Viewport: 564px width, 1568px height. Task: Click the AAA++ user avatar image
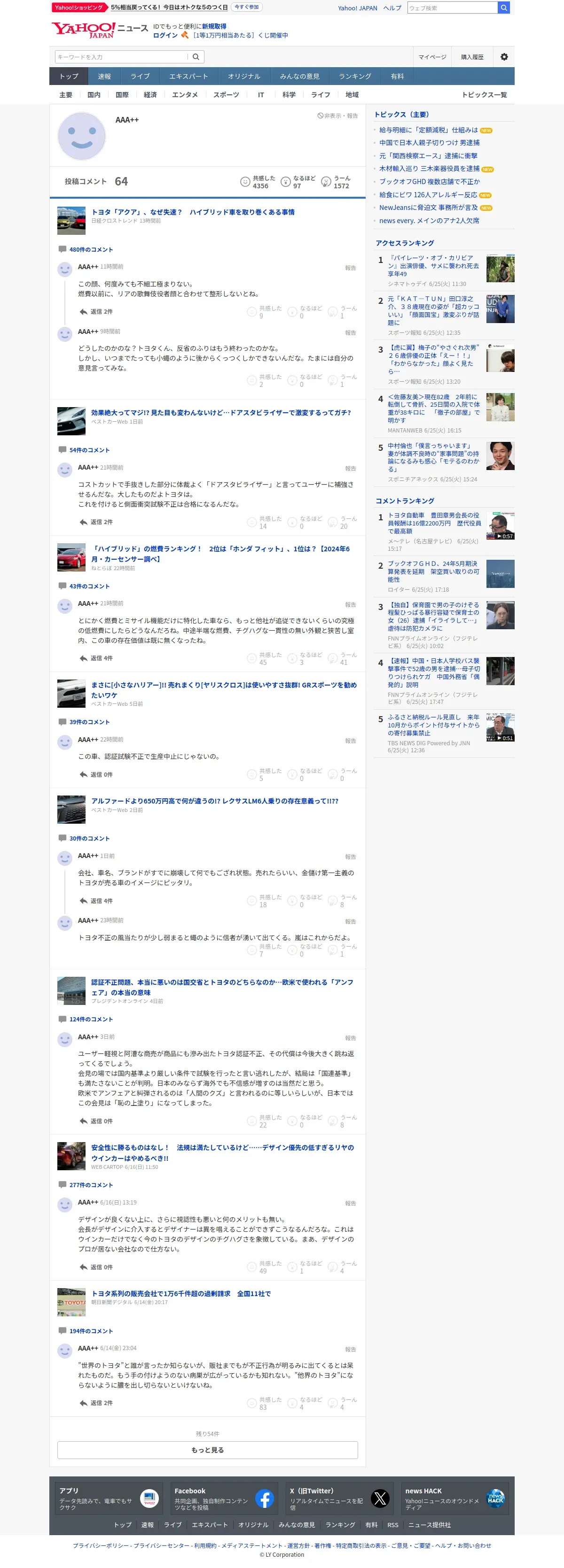[x=82, y=136]
